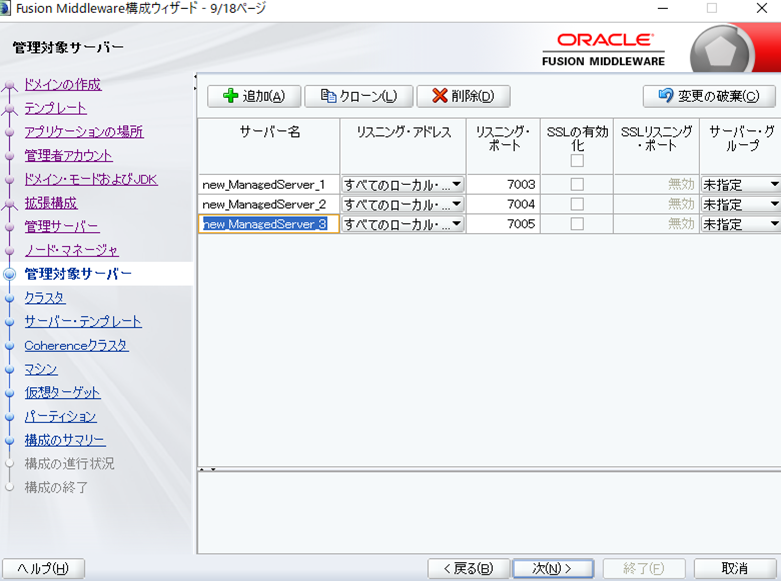781x581 pixels.
Task: Go to the クラスタ step in sidebar
Action: pos(45,297)
